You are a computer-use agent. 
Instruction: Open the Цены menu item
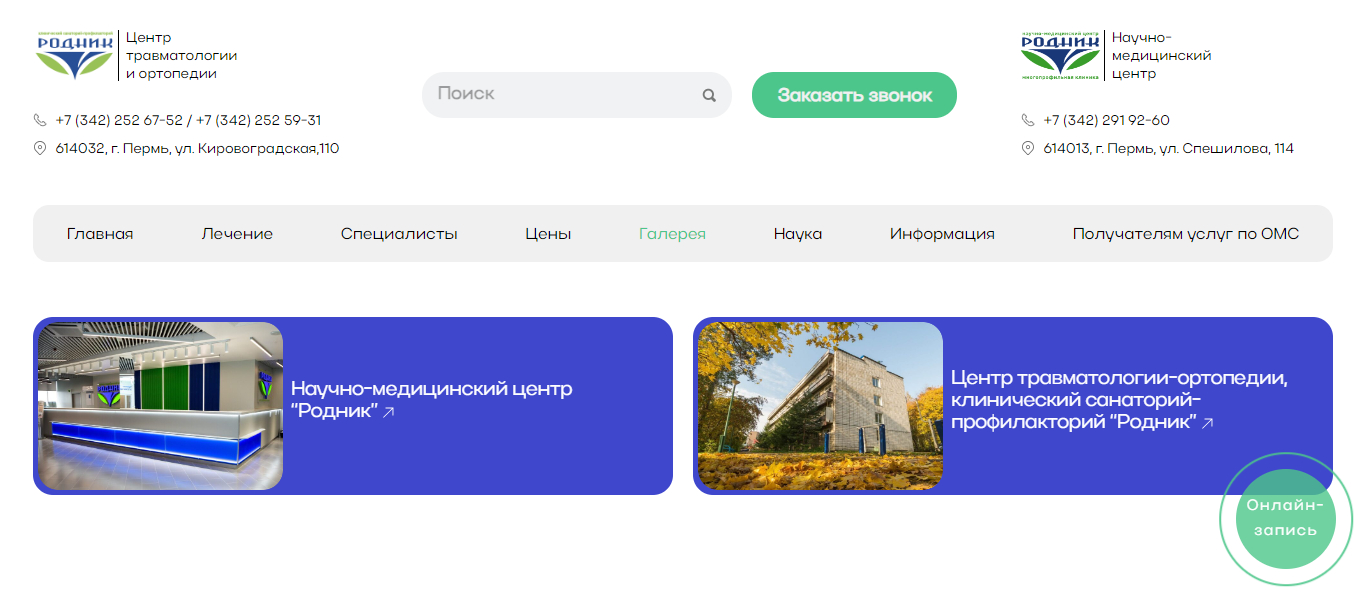(548, 234)
